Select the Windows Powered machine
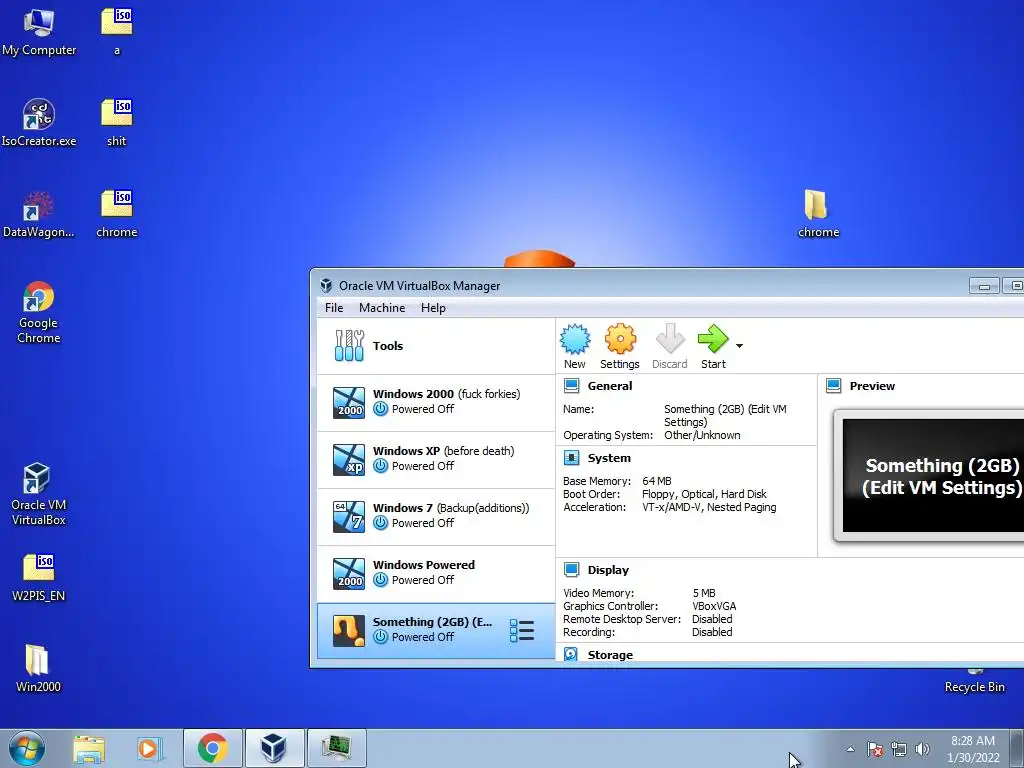This screenshot has height=768, width=1024. coord(436,573)
